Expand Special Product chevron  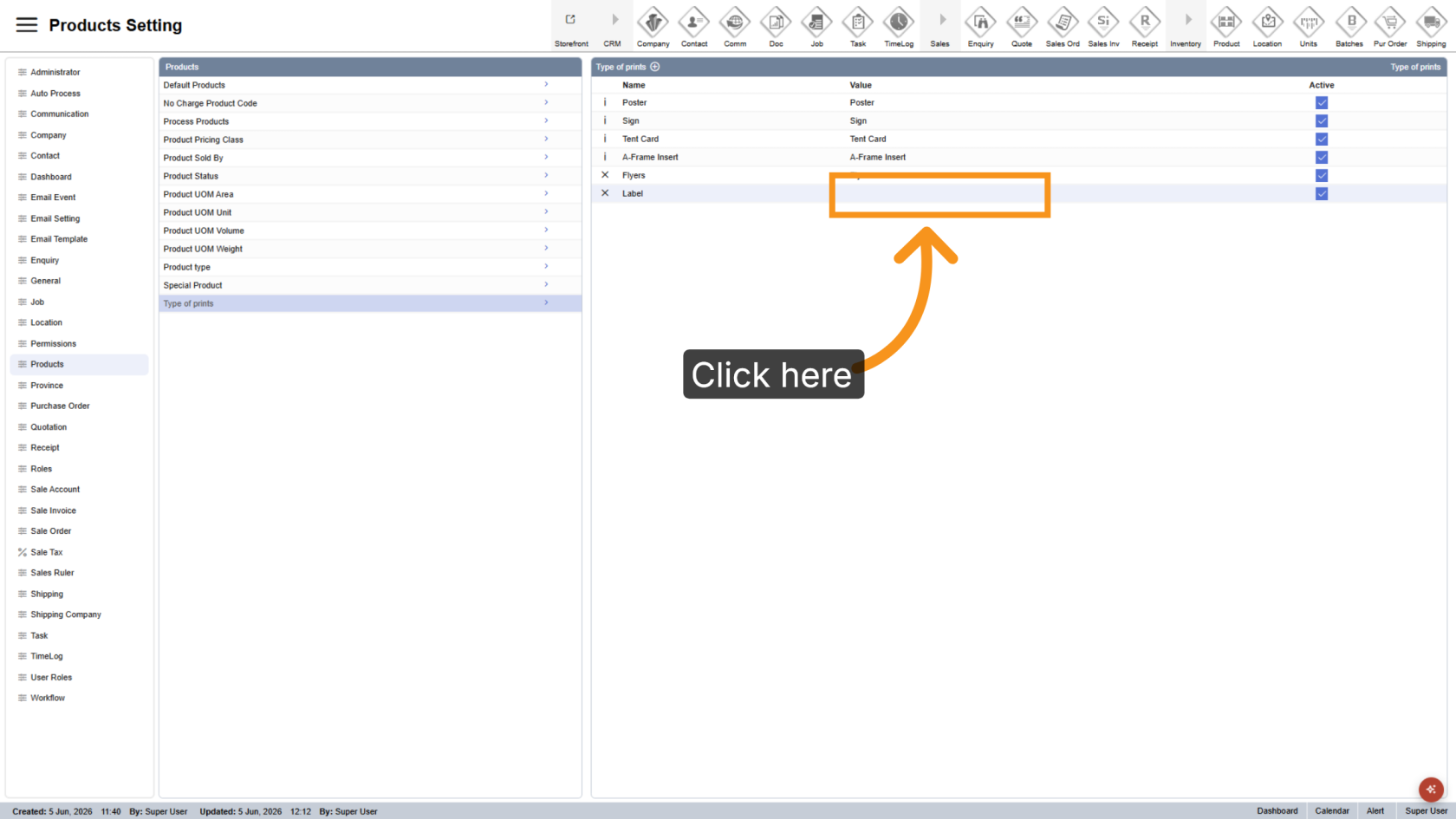coord(546,285)
